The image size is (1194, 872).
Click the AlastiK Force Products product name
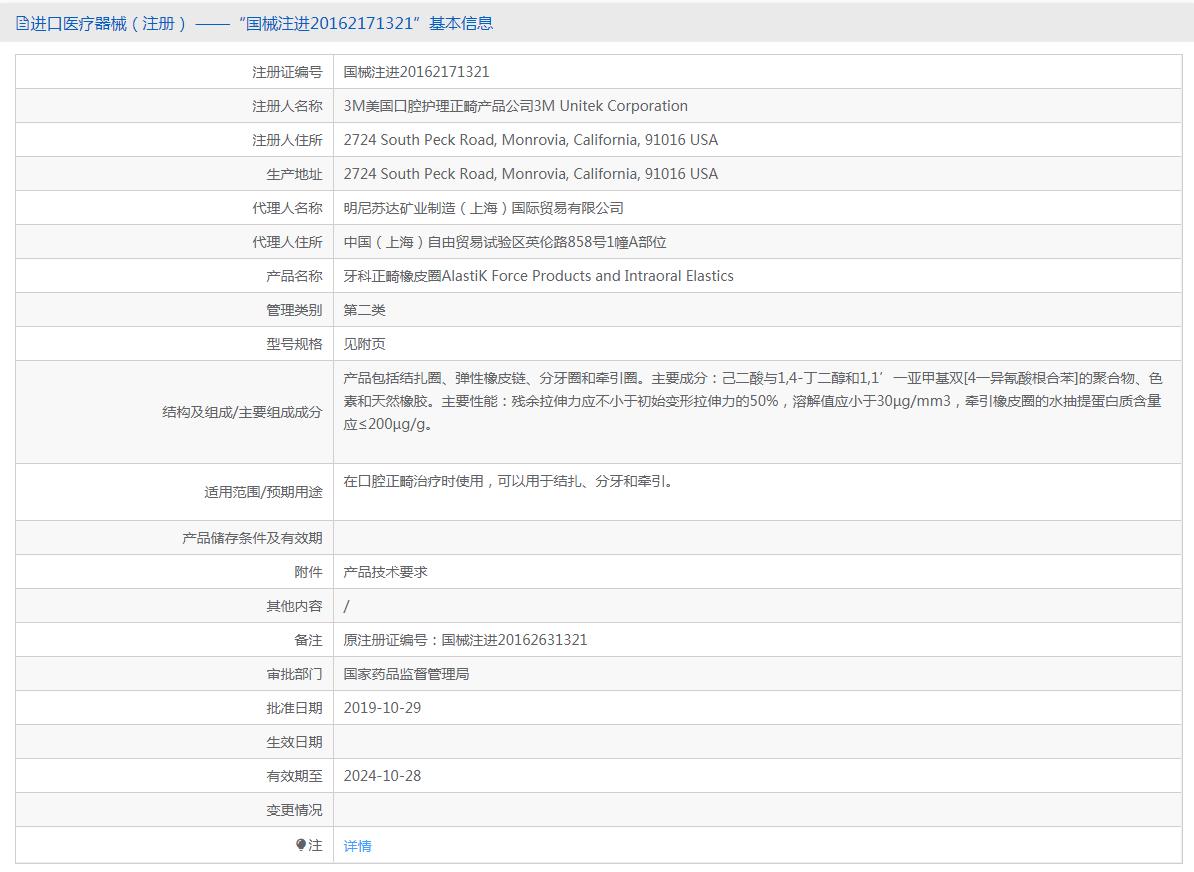click(x=538, y=276)
